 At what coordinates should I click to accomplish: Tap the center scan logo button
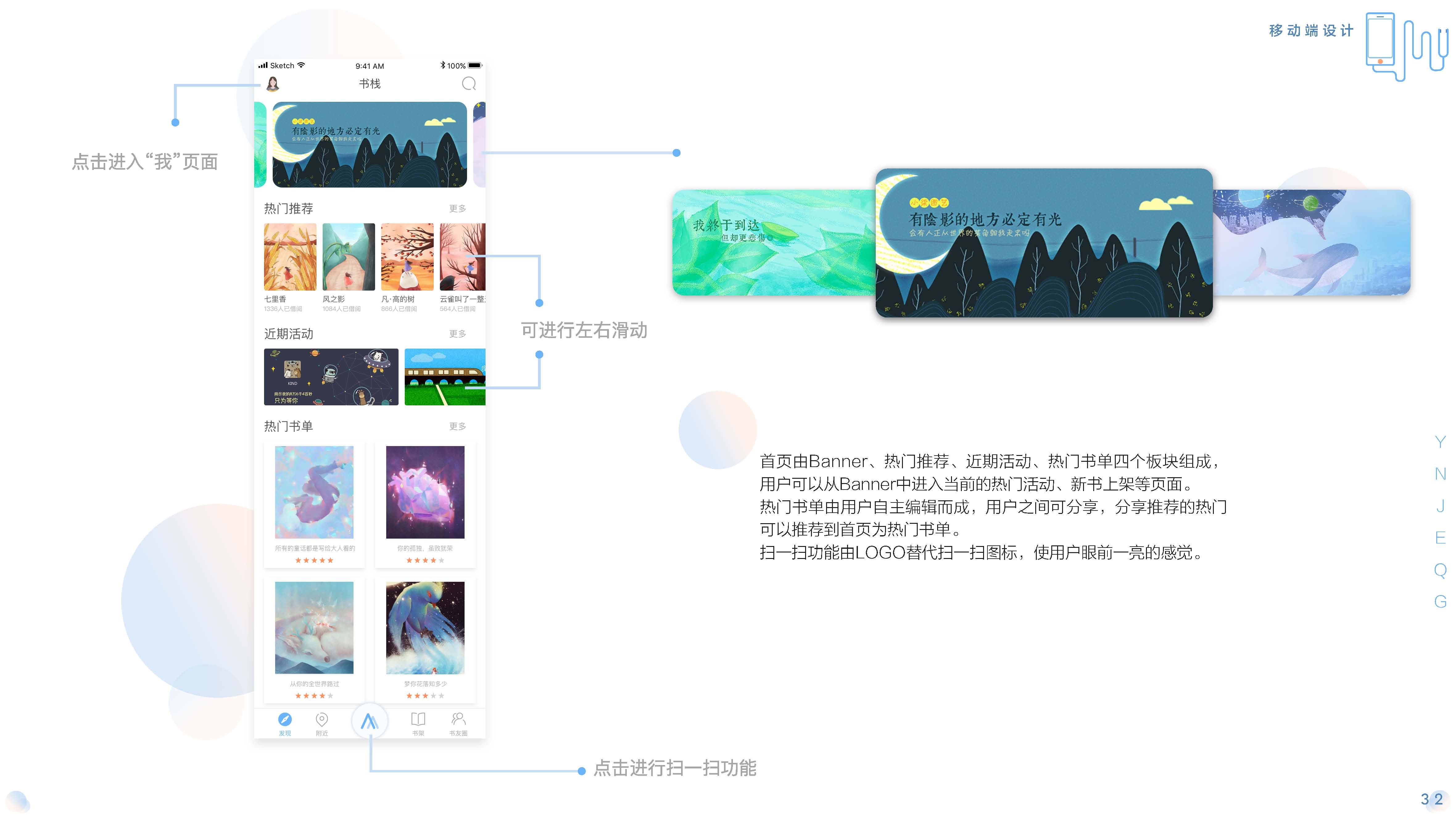pos(370,721)
